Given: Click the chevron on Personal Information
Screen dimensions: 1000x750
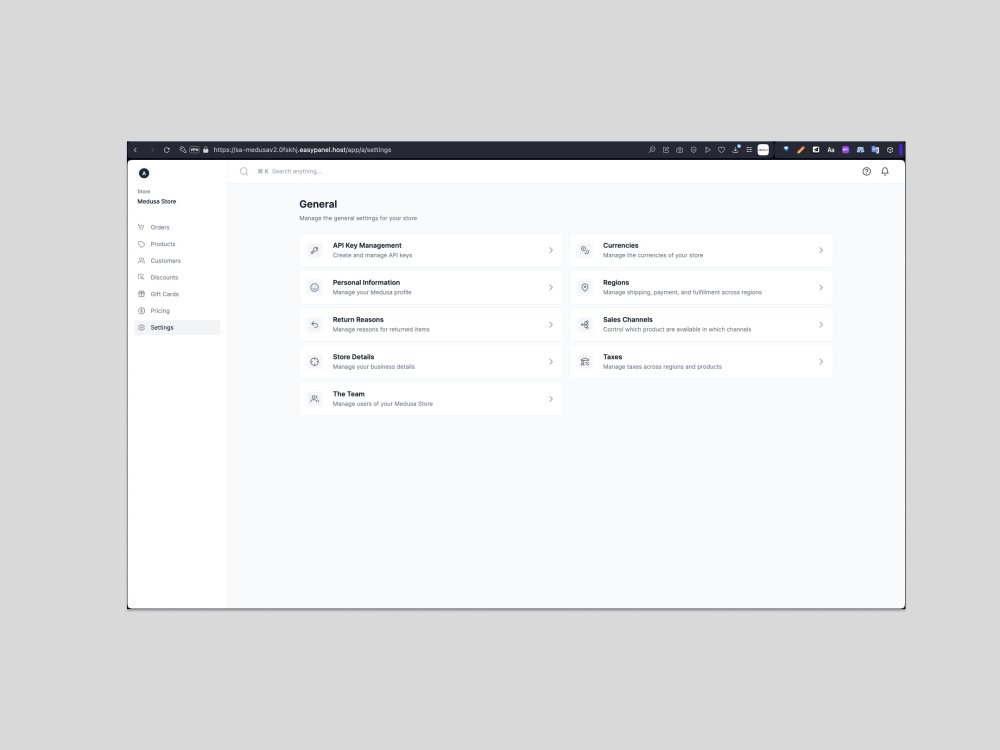Looking at the screenshot, I should tap(551, 288).
